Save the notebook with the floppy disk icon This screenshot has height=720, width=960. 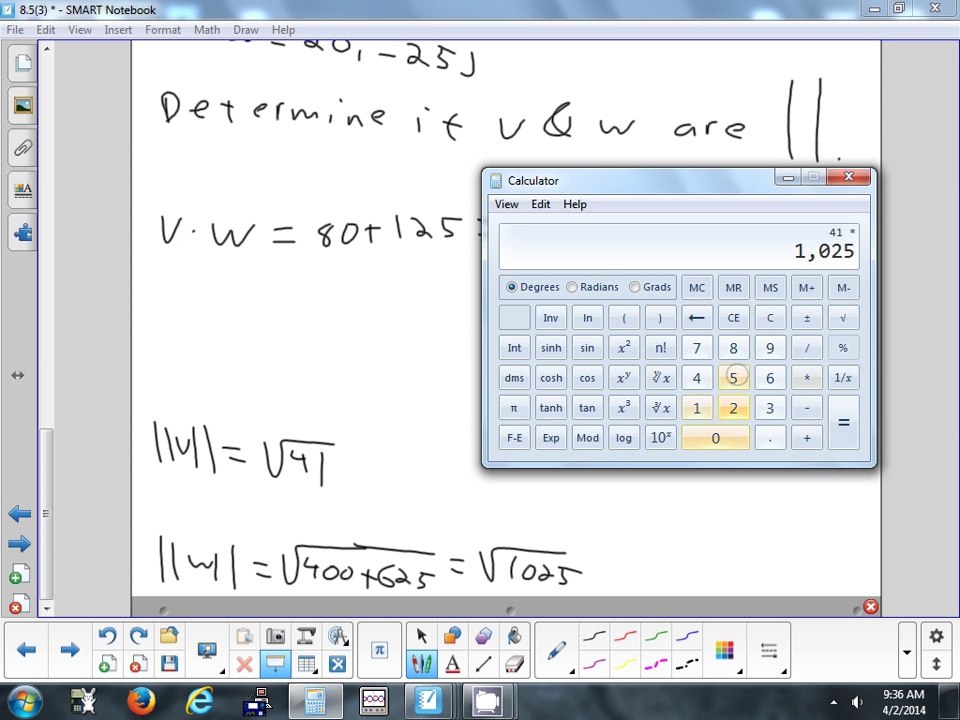coord(169,664)
